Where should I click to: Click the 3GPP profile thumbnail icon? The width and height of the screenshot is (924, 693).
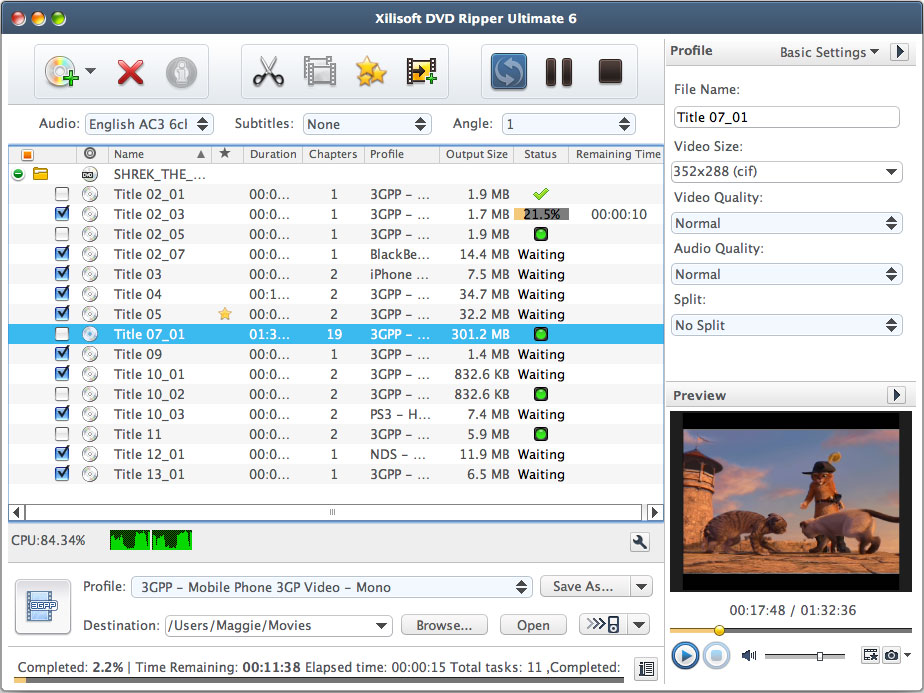click(x=43, y=606)
